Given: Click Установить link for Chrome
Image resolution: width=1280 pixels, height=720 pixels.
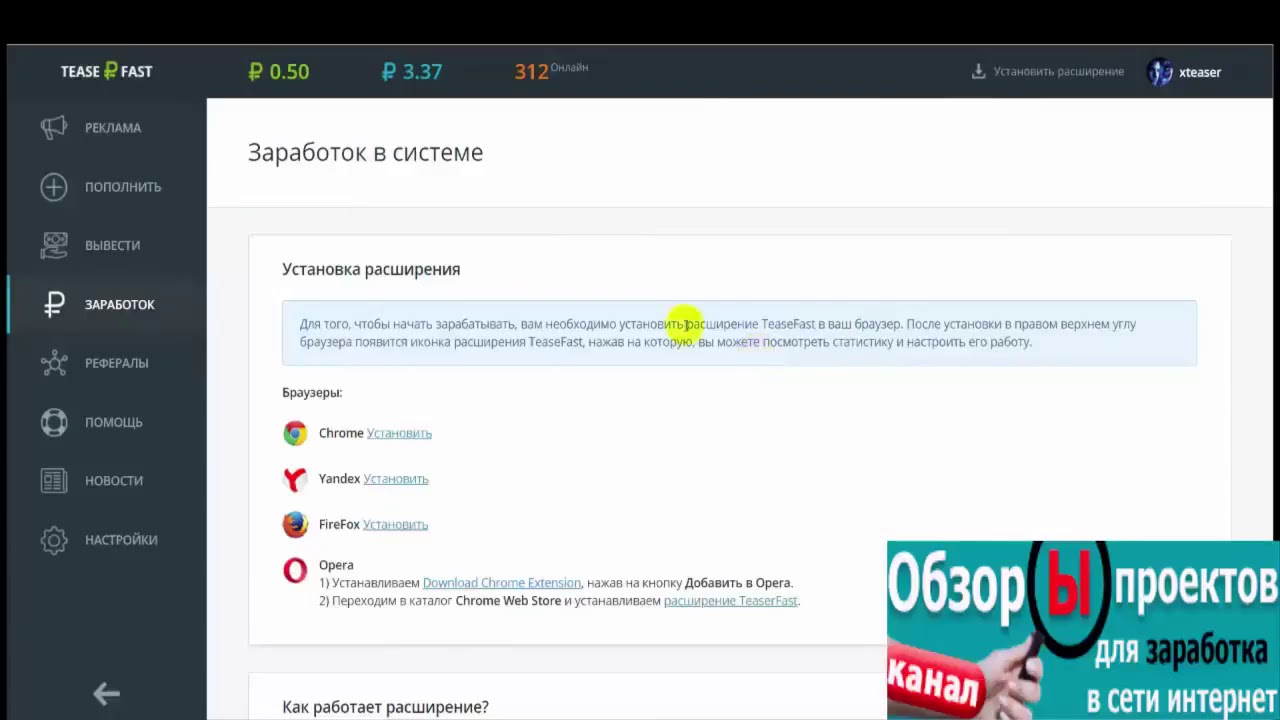Looking at the screenshot, I should click(x=399, y=433).
